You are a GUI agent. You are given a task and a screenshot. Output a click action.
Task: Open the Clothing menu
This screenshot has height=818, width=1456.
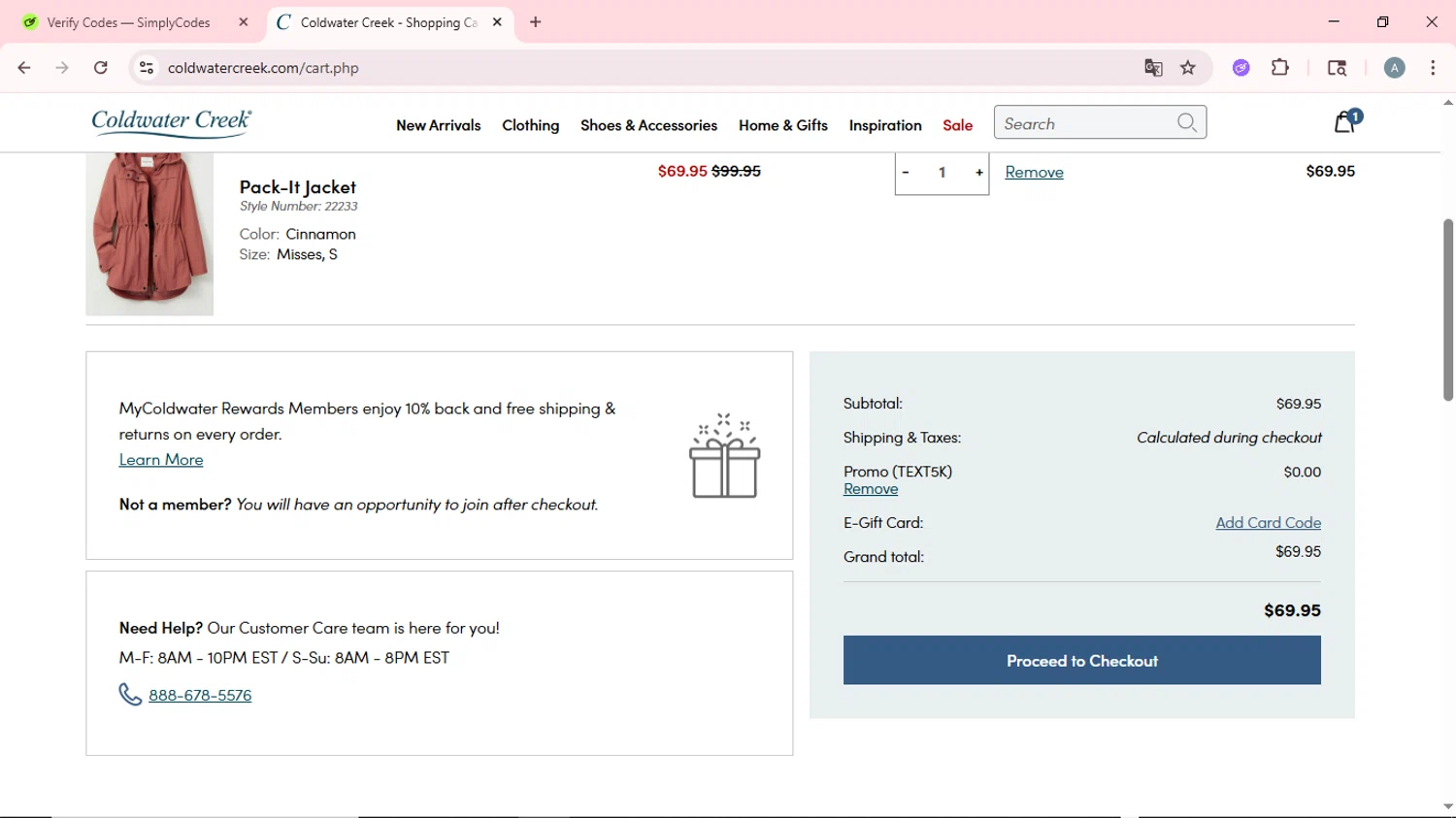click(531, 125)
